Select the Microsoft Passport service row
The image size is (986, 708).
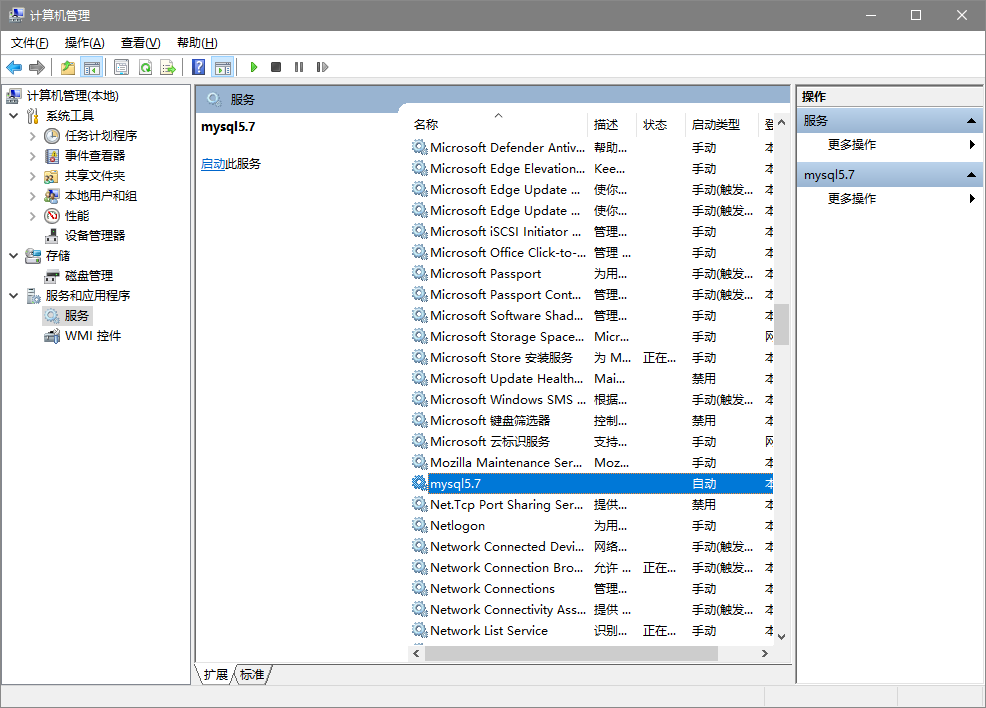(x=592, y=274)
